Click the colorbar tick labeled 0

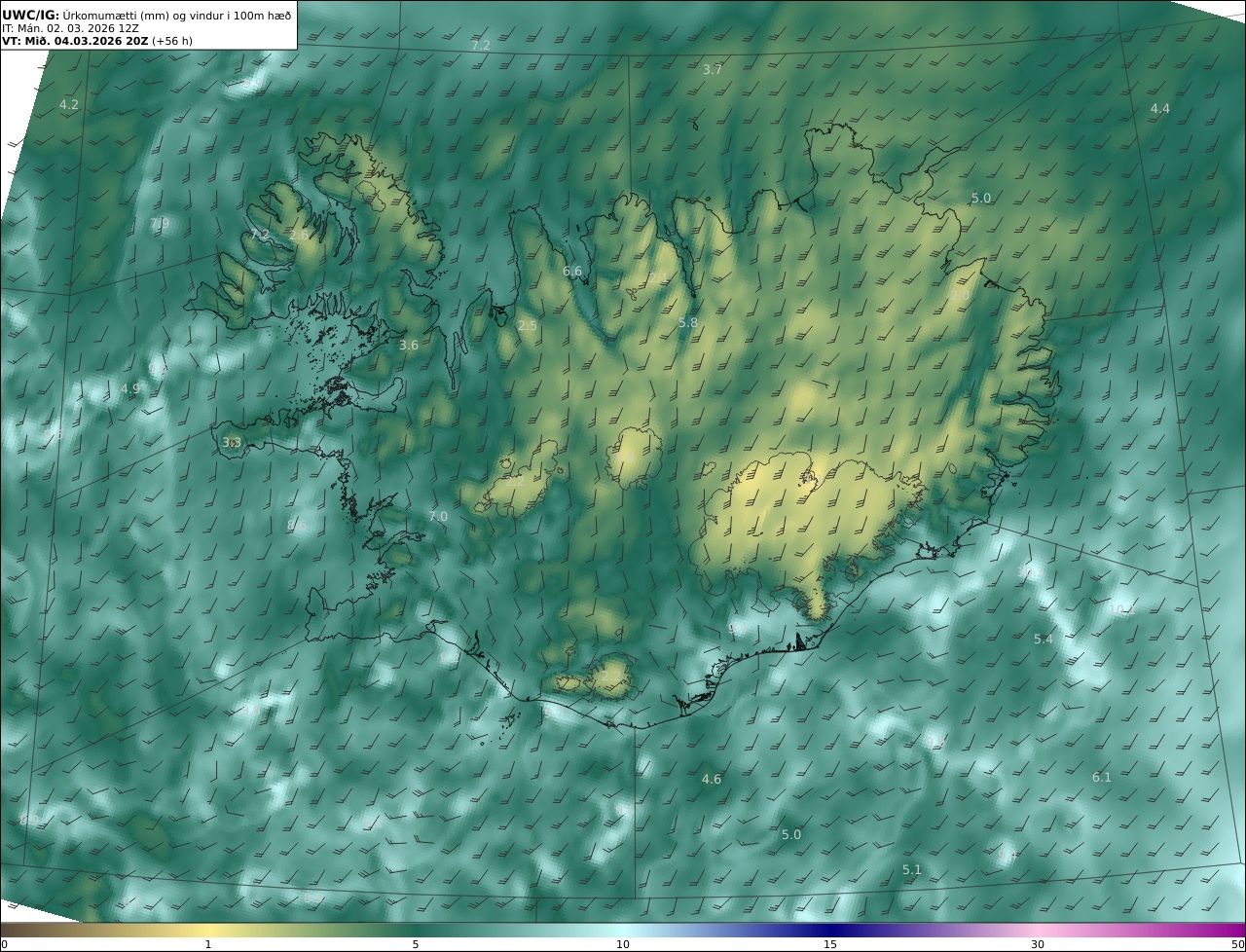[x=4, y=944]
